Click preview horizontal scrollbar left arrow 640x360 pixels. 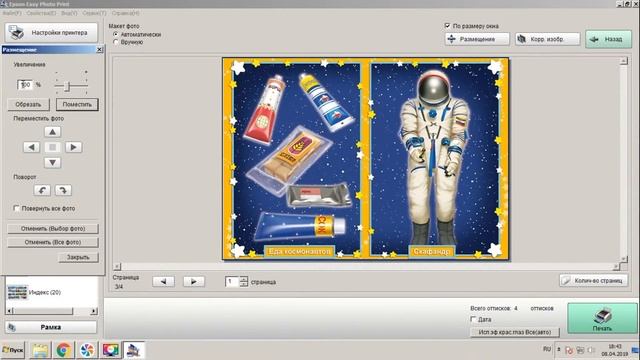click(x=117, y=267)
